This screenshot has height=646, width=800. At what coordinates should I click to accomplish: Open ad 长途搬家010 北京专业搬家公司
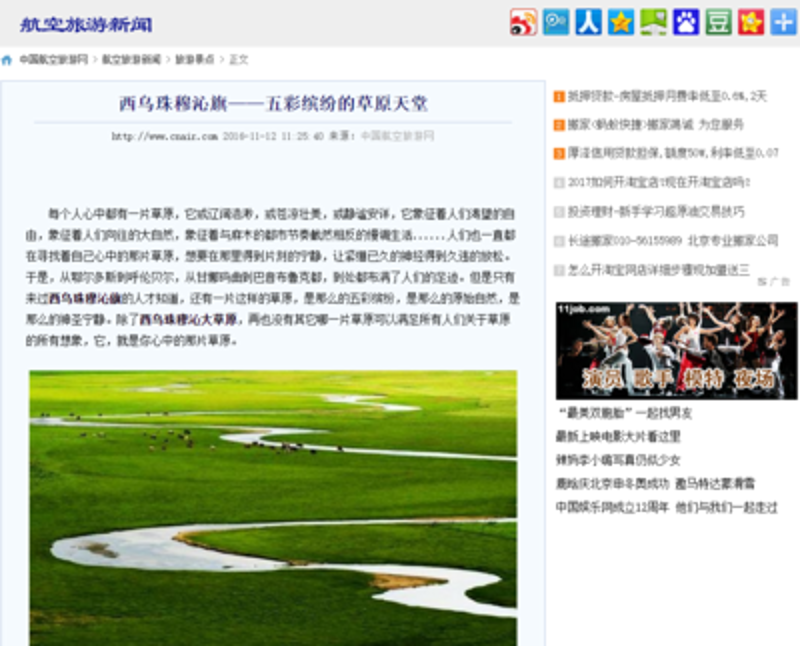(673, 240)
